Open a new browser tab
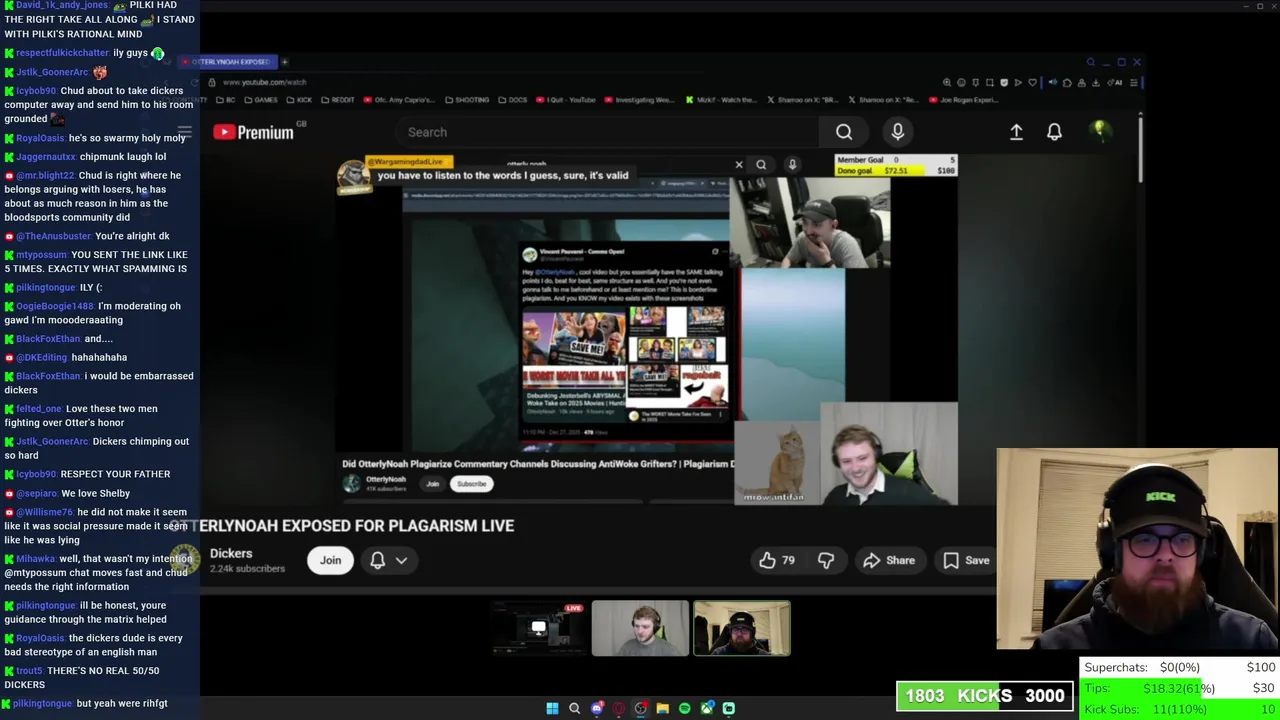The image size is (1280, 720). click(x=284, y=62)
